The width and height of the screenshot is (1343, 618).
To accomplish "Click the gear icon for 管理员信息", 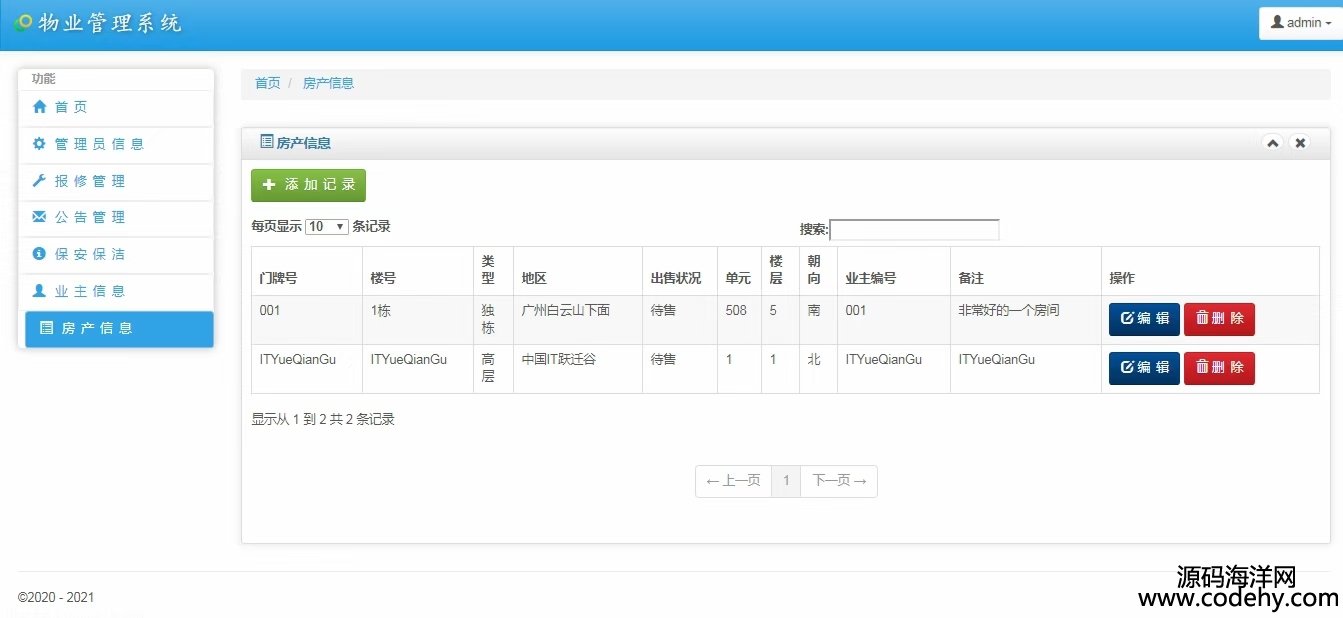I will [40, 144].
